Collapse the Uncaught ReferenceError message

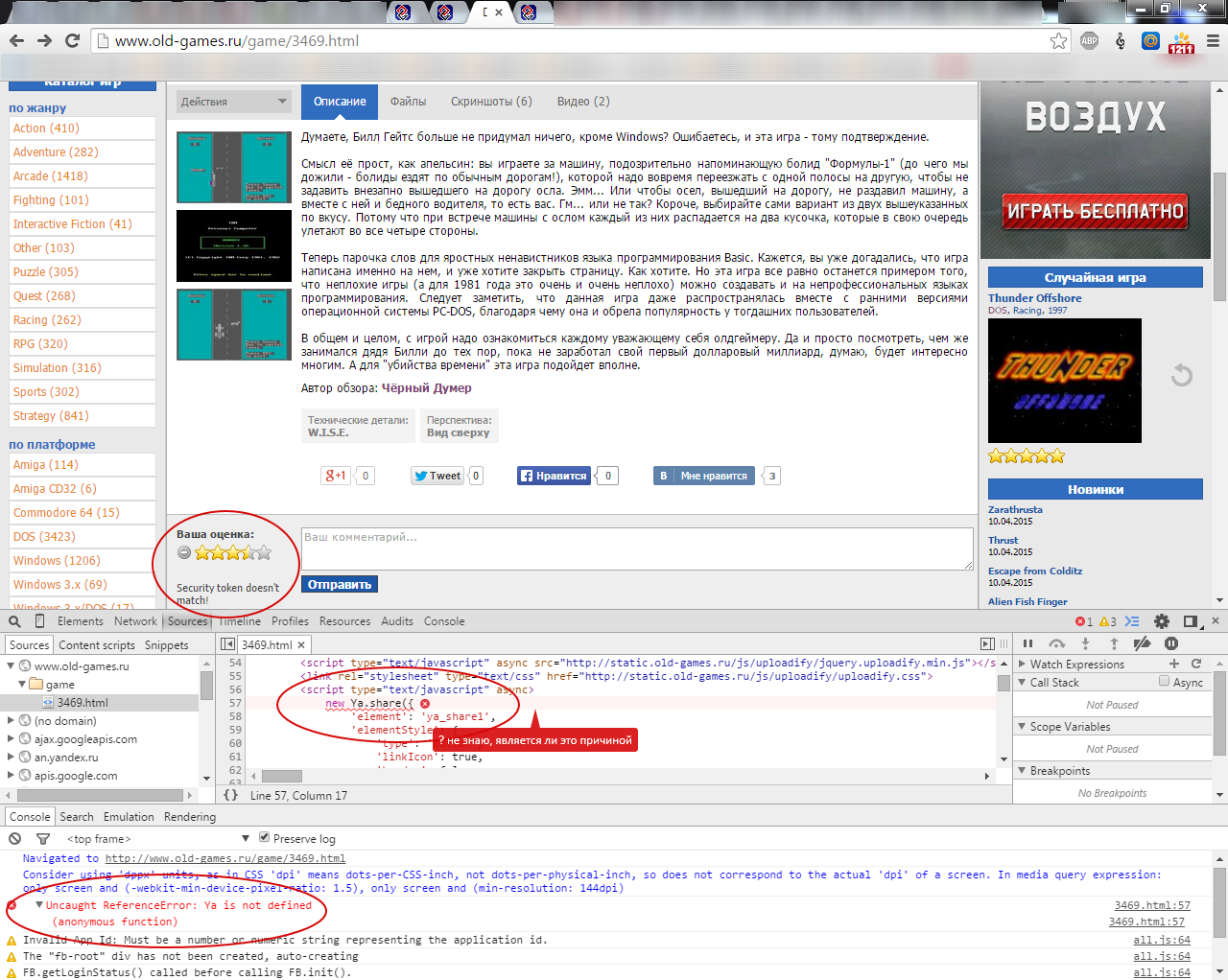(39, 905)
